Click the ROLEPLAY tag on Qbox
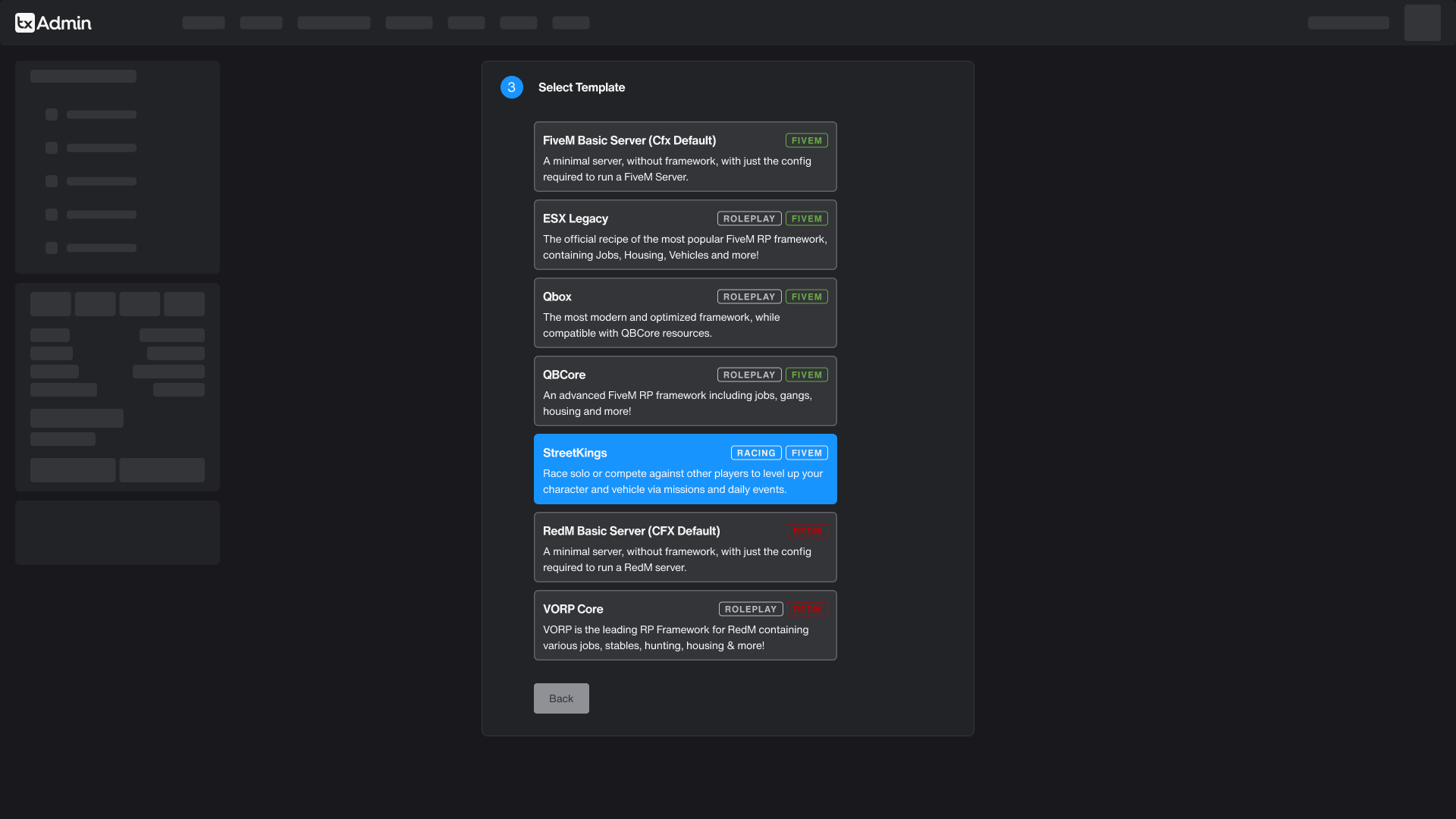Screen dimensions: 1456x819 pyautogui.click(x=749, y=297)
